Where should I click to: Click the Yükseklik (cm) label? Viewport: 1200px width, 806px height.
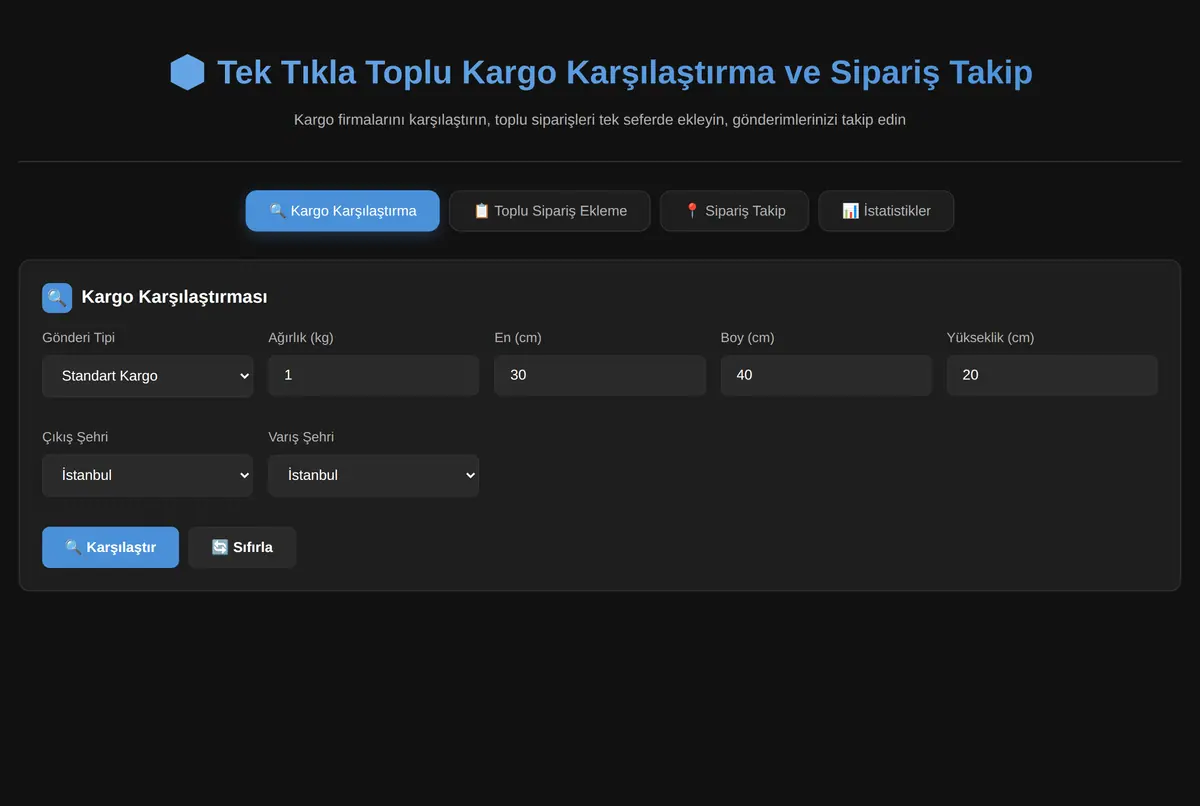tap(990, 338)
